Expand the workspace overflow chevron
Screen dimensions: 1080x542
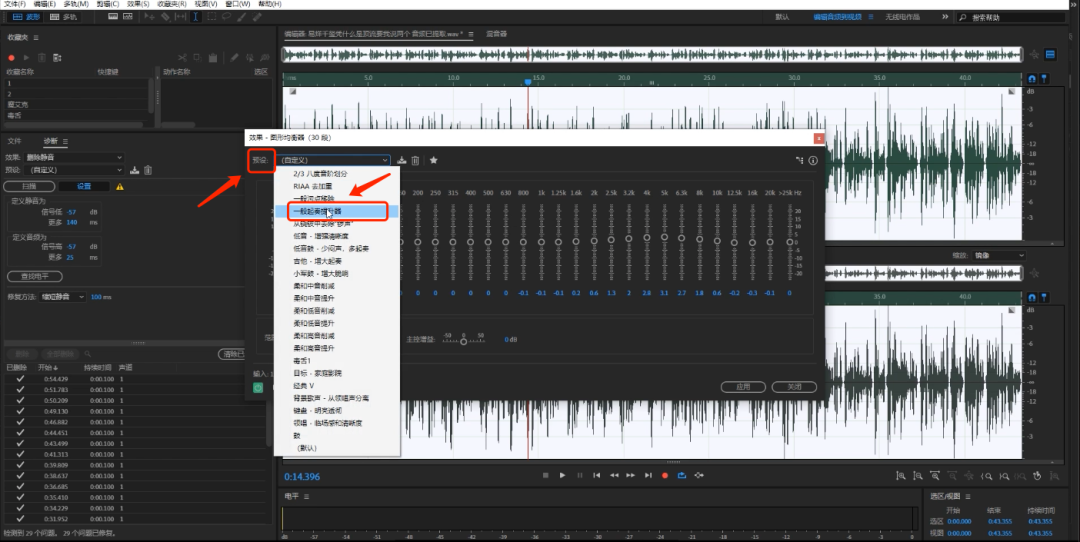945,17
